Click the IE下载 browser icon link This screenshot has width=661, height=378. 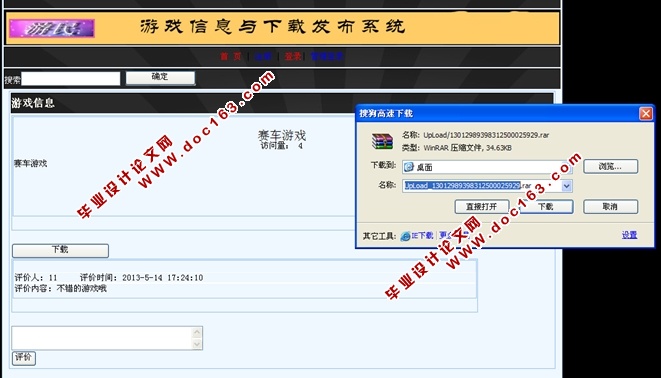(417, 236)
